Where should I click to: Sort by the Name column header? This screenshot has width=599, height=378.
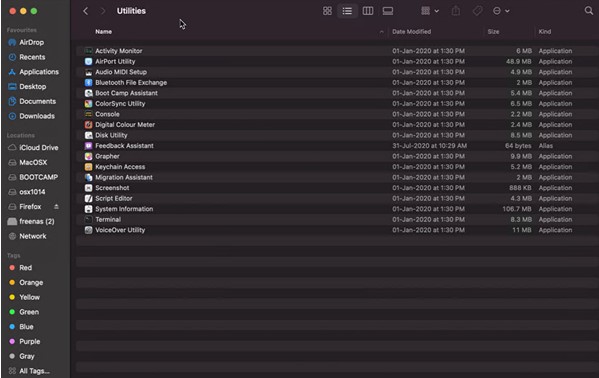click(x=104, y=32)
